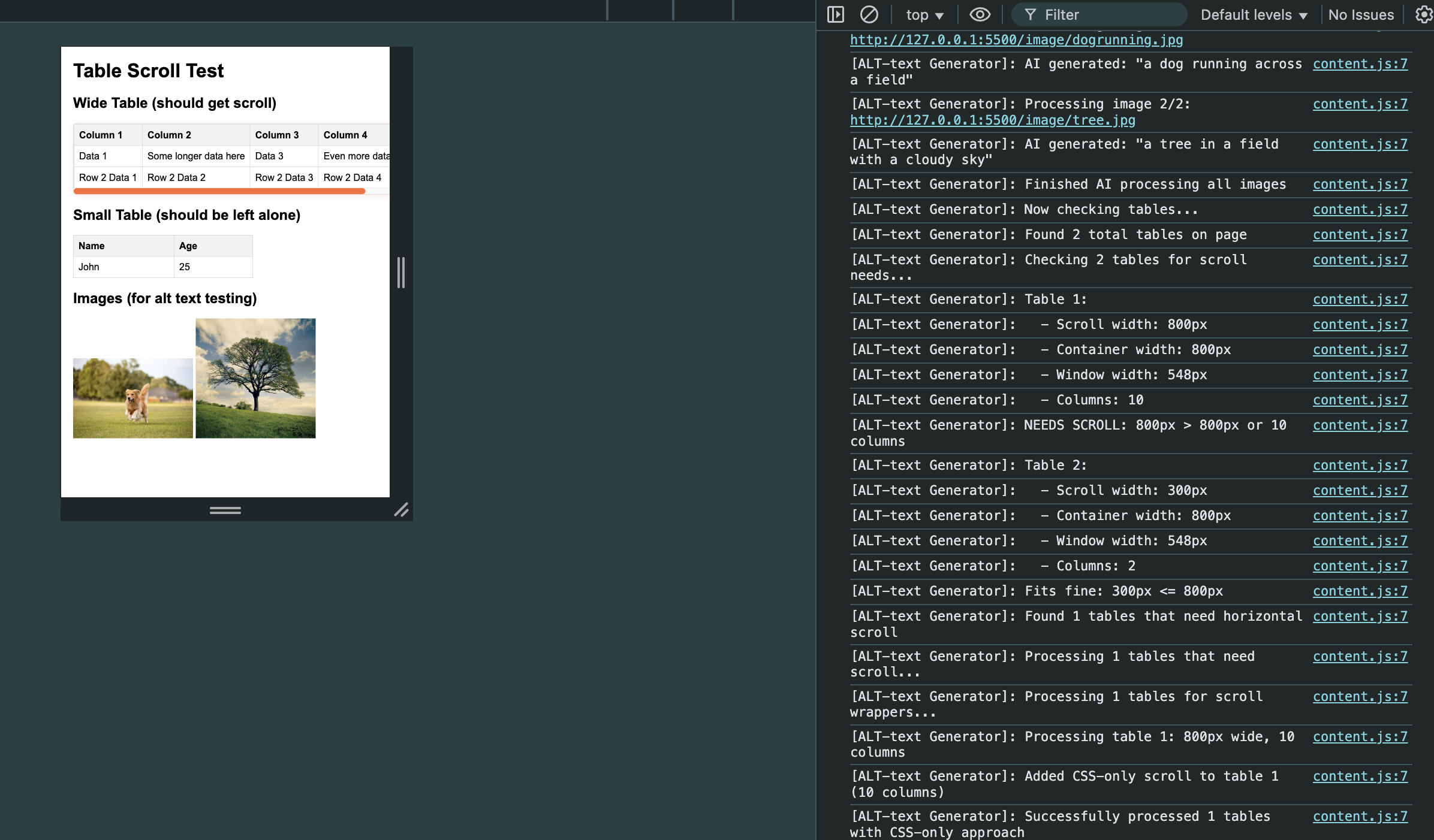
Task: Click the orange table horizontal scrollbar
Action: (219, 191)
